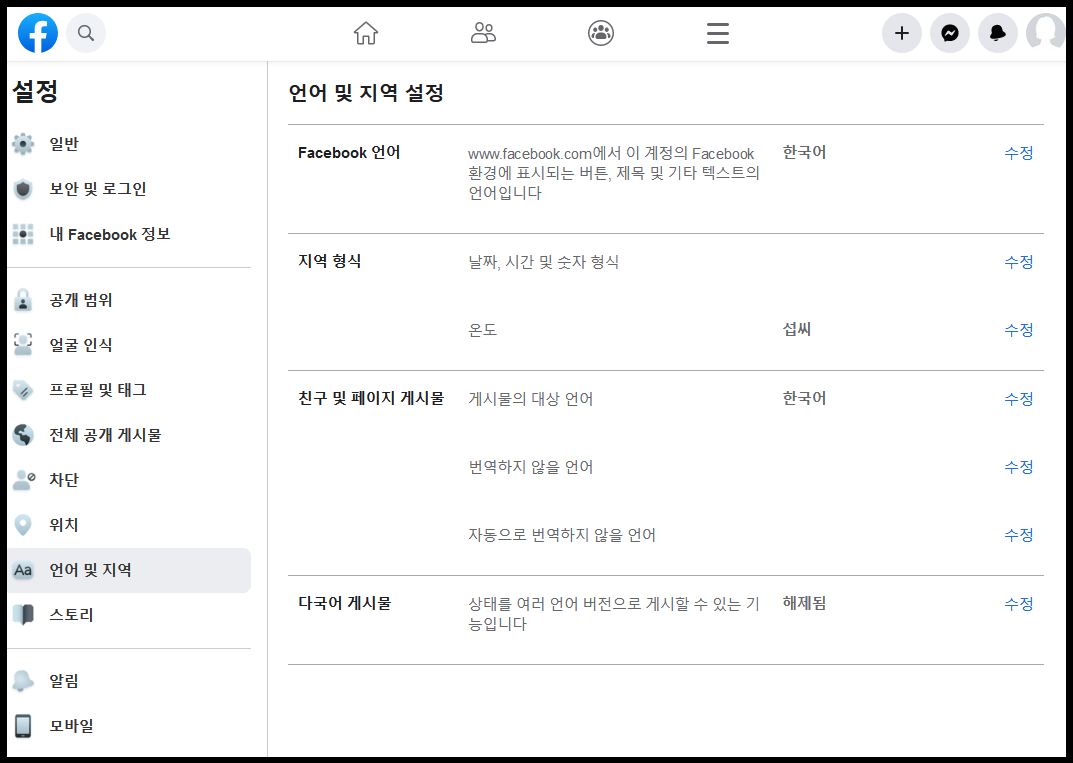The height and width of the screenshot is (763, 1073).
Task: Click face icon next to 얼굴 인식
Action: (23, 345)
